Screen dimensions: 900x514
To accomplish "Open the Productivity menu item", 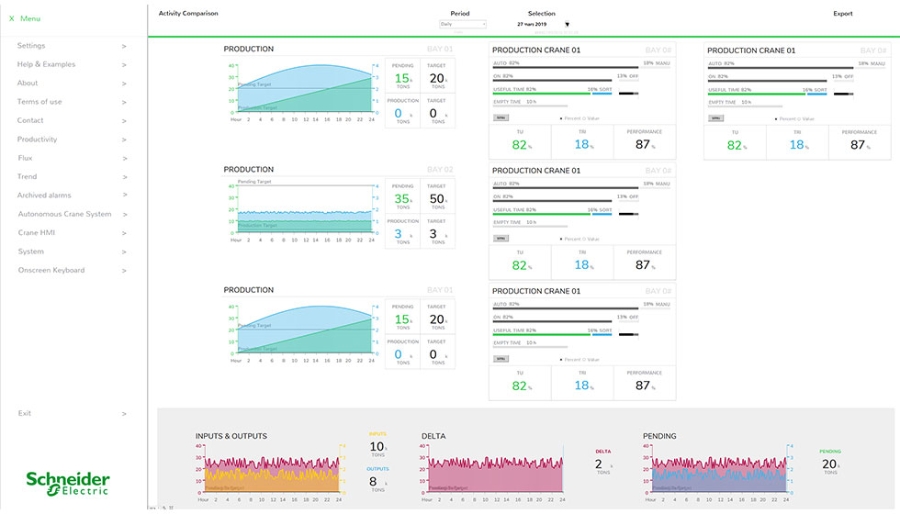I will [x=37, y=140].
